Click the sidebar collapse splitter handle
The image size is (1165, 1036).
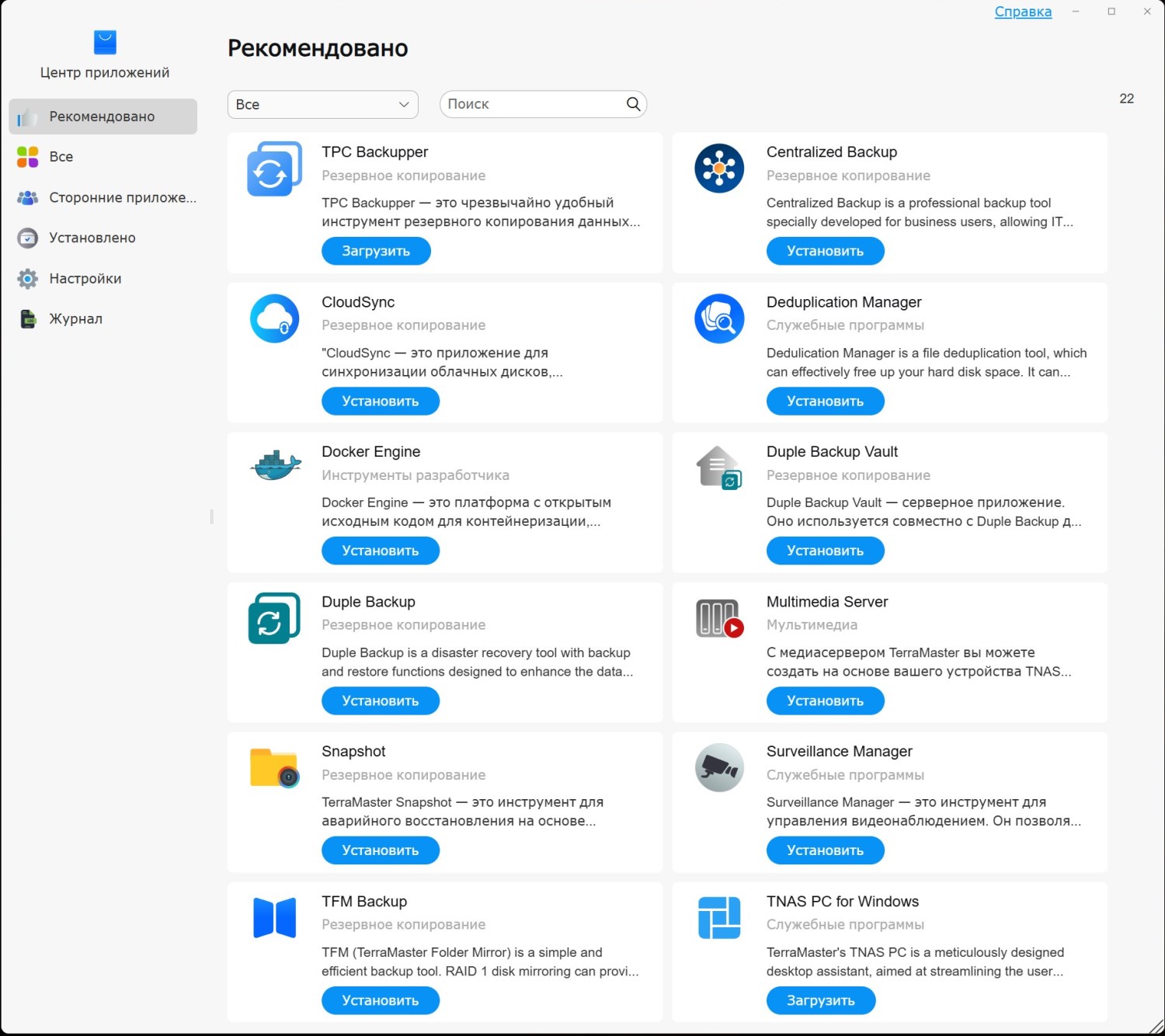211,517
